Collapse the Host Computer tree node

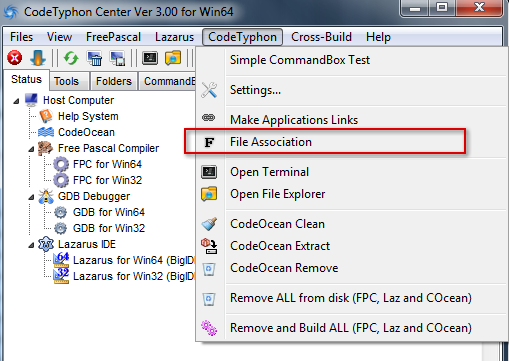[16, 101]
